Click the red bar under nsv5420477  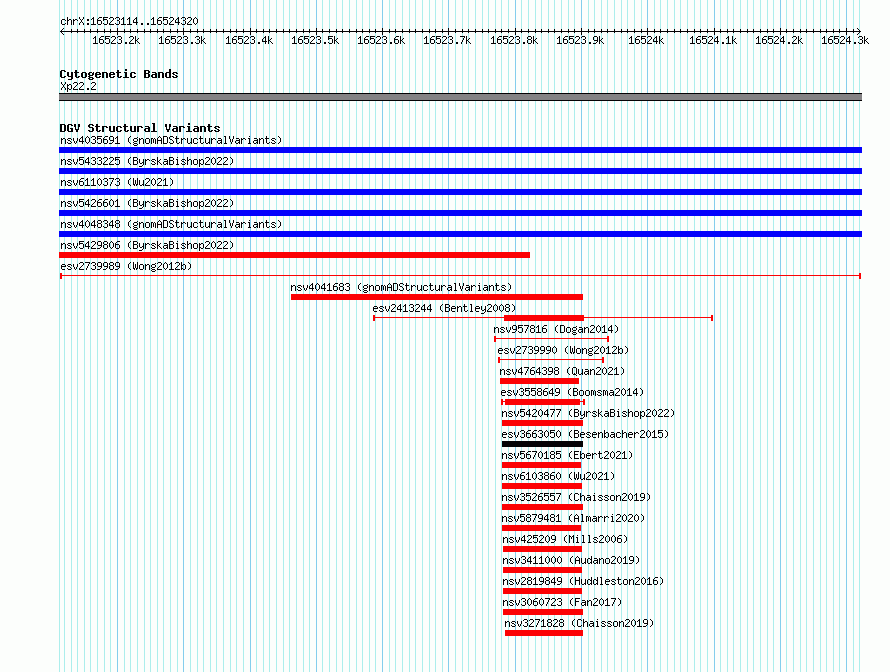click(543, 423)
